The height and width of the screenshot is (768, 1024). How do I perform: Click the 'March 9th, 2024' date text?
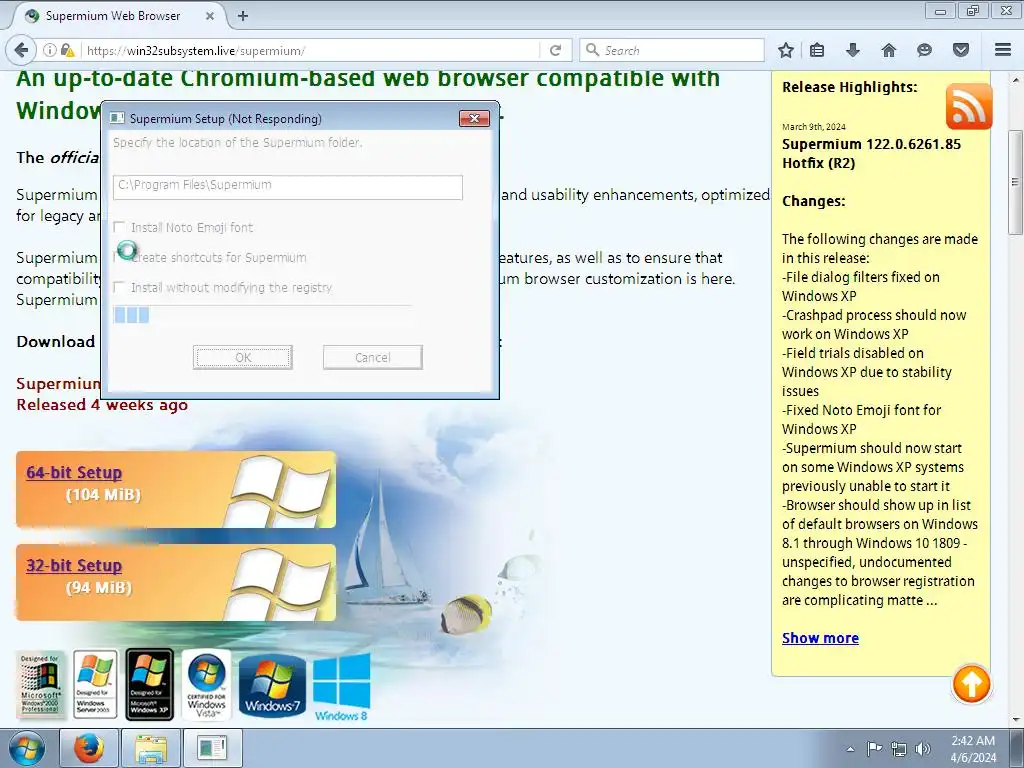click(814, 127)
